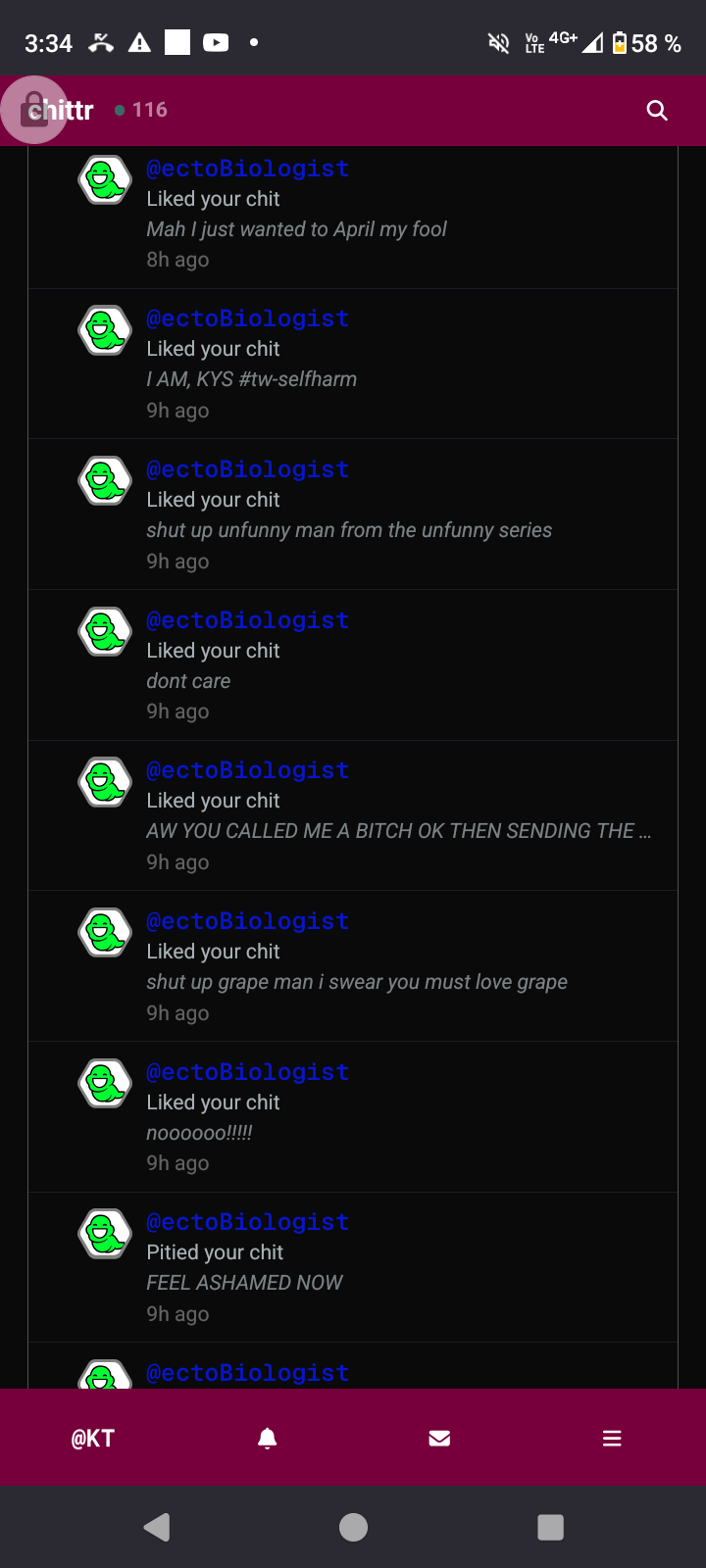Tap Android home circle button
The height and width of the screenshot is (1568, 706).
(353, 1527)
